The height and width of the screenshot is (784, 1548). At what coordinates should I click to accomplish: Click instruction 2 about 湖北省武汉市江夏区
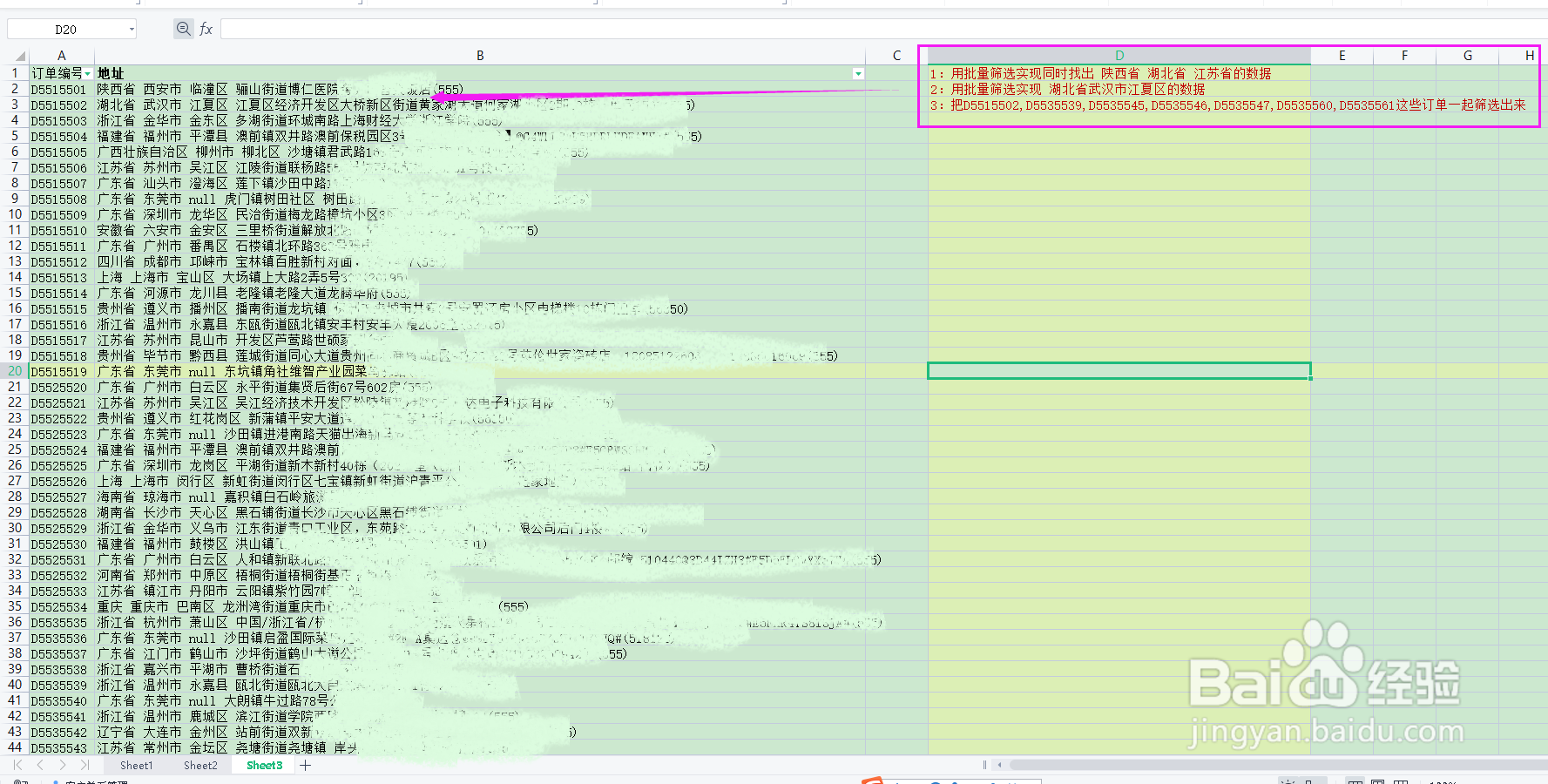[1067, 89]
